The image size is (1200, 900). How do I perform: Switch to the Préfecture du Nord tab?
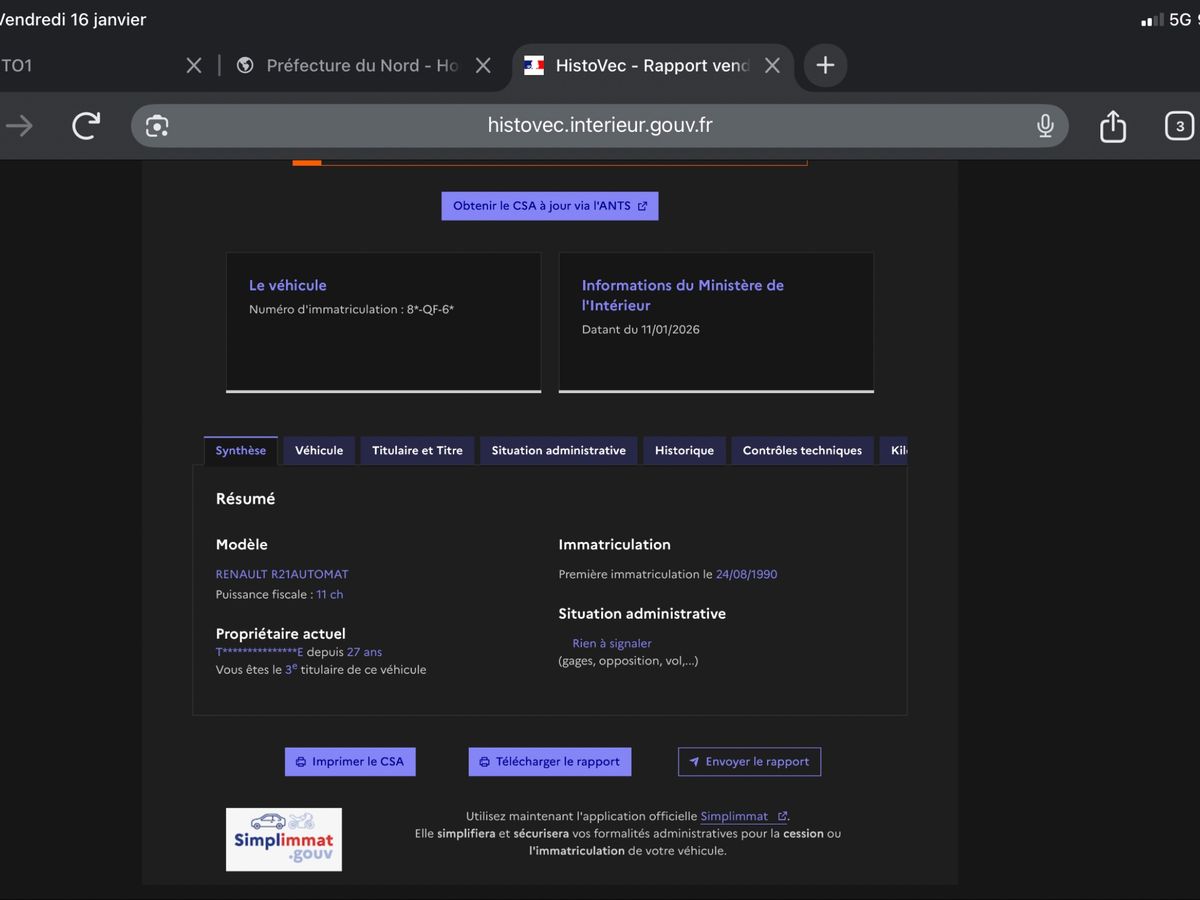360,65
